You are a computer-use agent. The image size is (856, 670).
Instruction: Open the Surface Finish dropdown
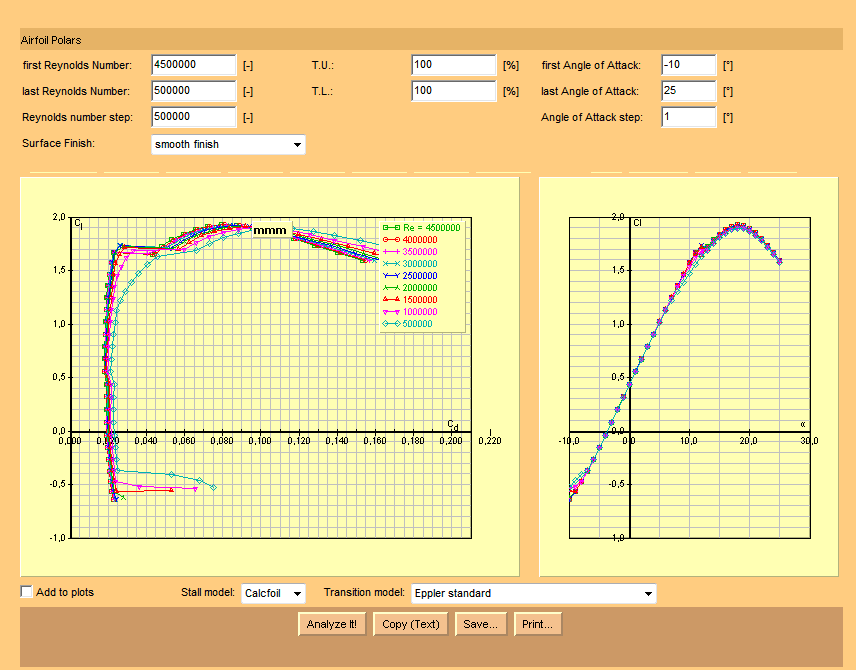228,145
